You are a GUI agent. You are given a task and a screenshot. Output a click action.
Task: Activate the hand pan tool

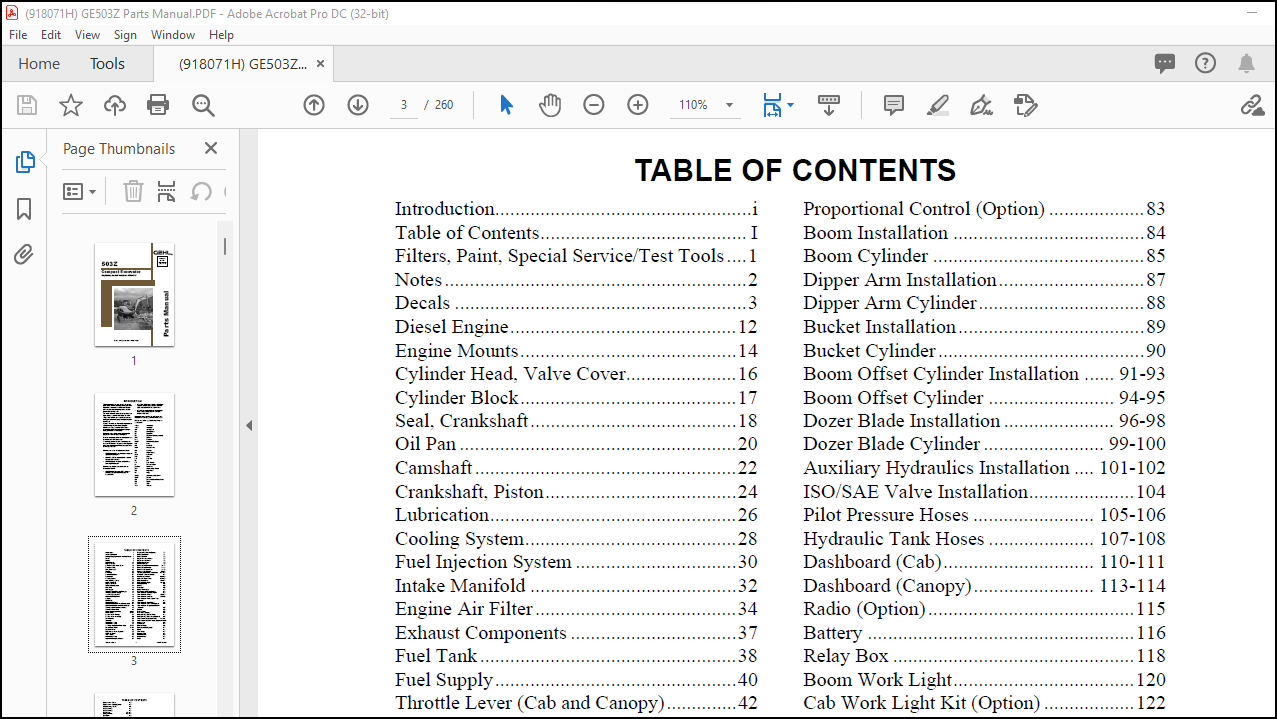550,105
